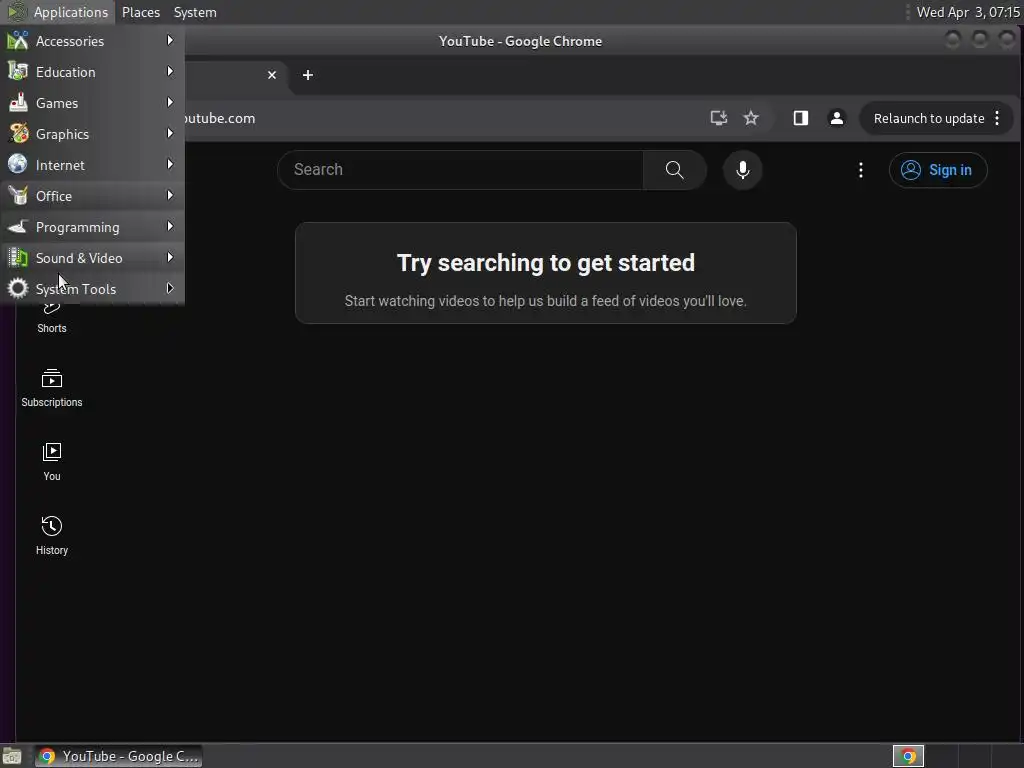Open the Places menu
The image size is (1024, 768).
tap(141, 12)
